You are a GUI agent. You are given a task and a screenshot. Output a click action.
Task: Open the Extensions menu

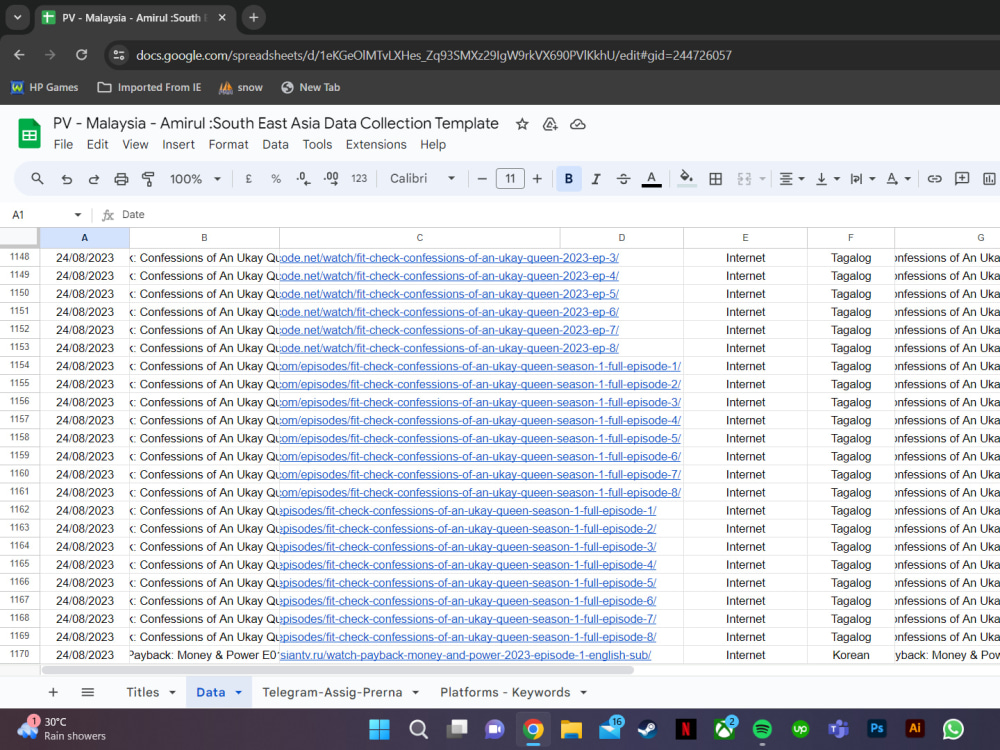[x=376, y=145]
